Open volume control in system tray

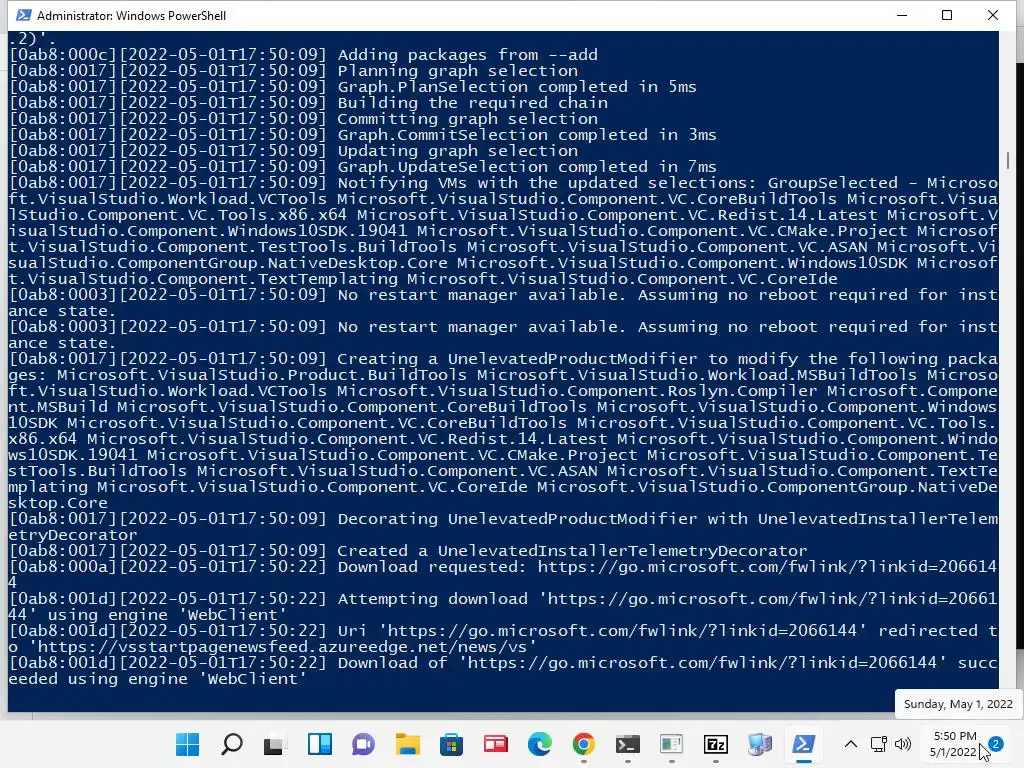point(903,744)
